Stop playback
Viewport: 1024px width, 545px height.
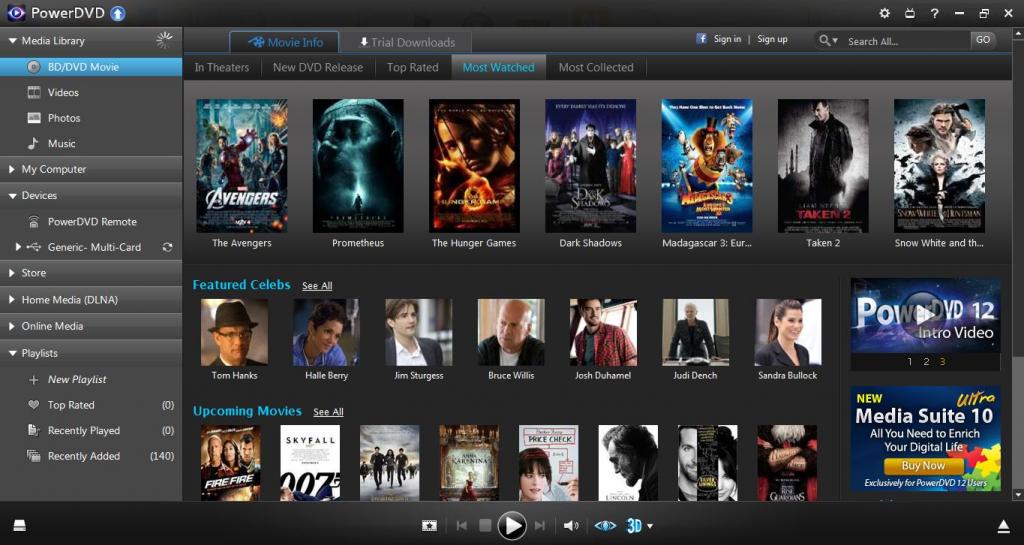(485, 525)
